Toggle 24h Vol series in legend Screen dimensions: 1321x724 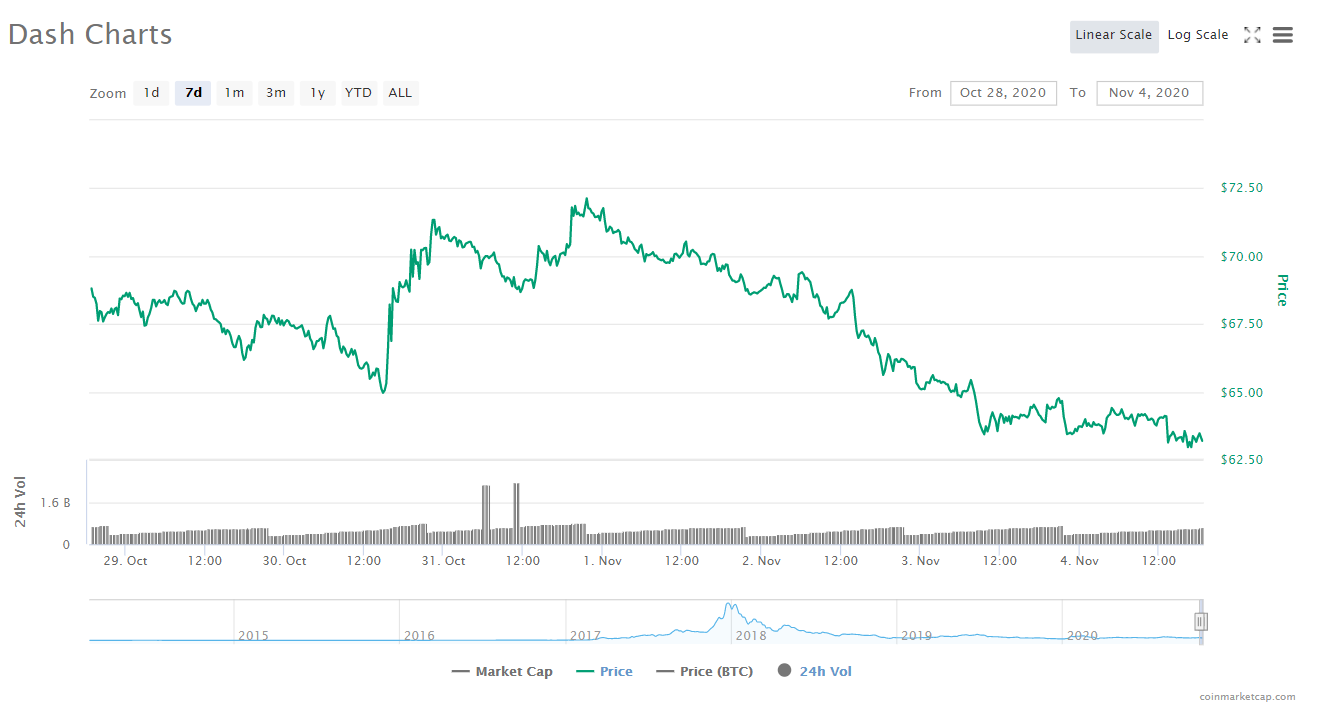tap(815, 672)
